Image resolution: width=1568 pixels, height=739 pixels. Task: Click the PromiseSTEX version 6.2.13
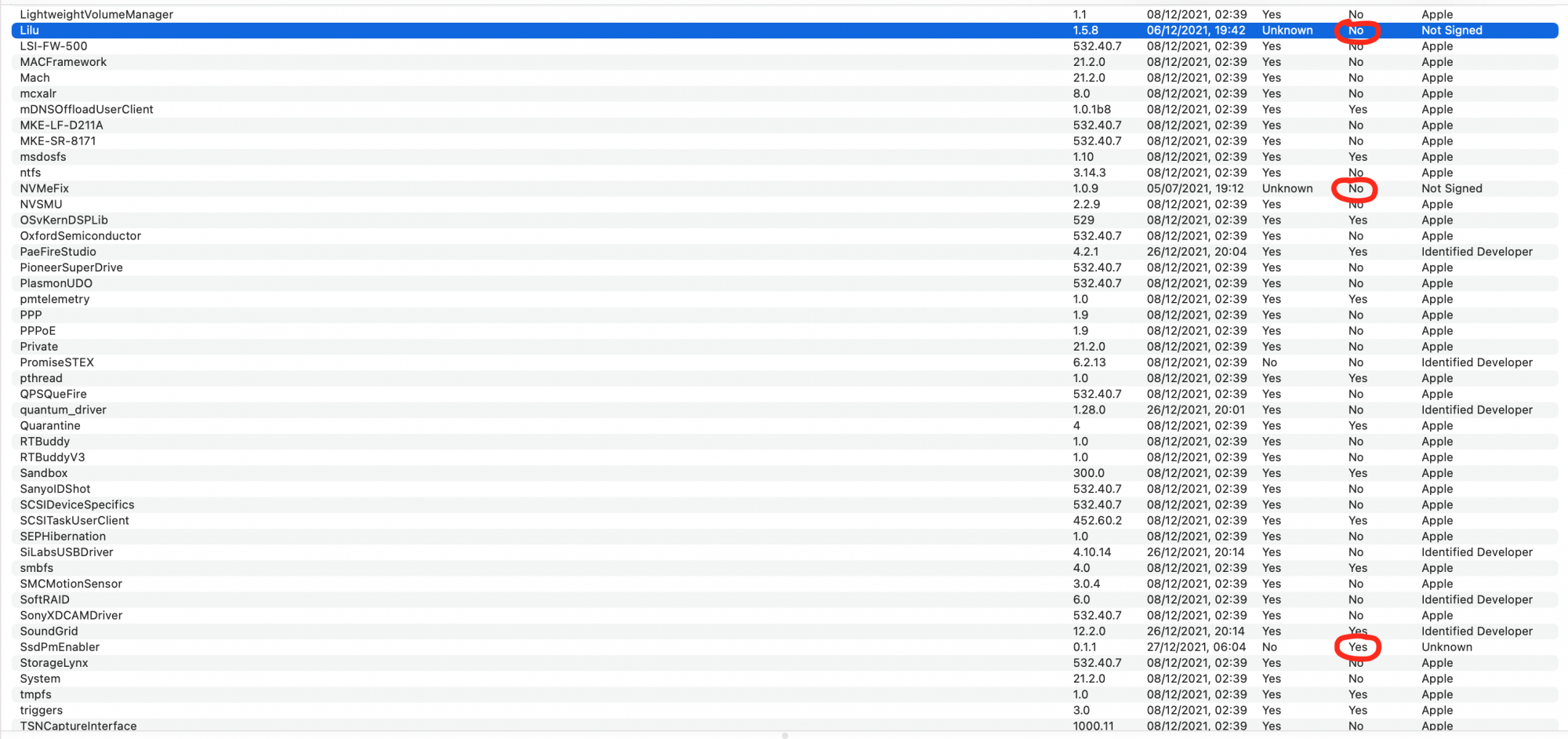[1090, 362]
